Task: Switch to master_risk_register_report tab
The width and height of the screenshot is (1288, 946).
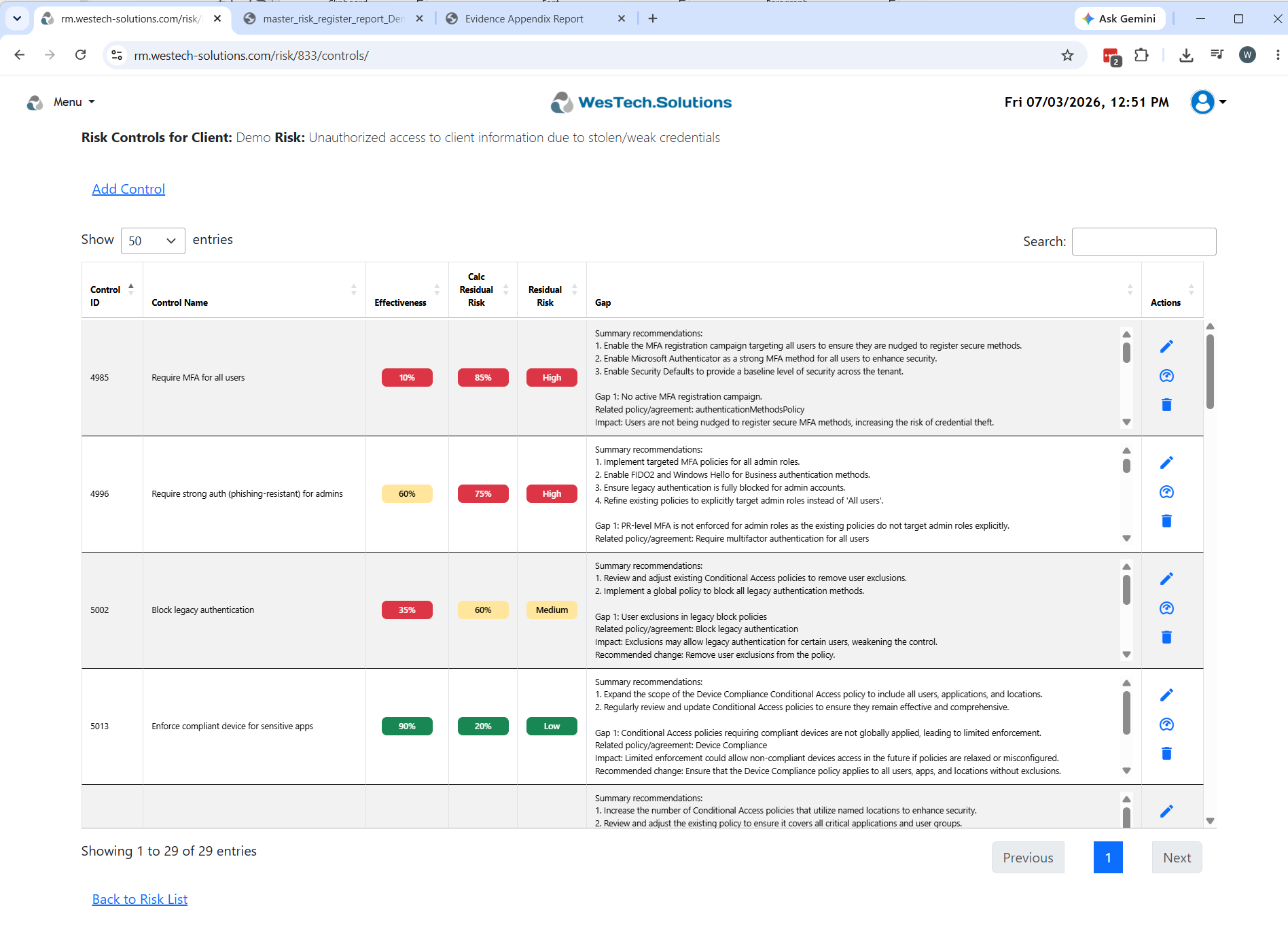Action: pos(333,19)
